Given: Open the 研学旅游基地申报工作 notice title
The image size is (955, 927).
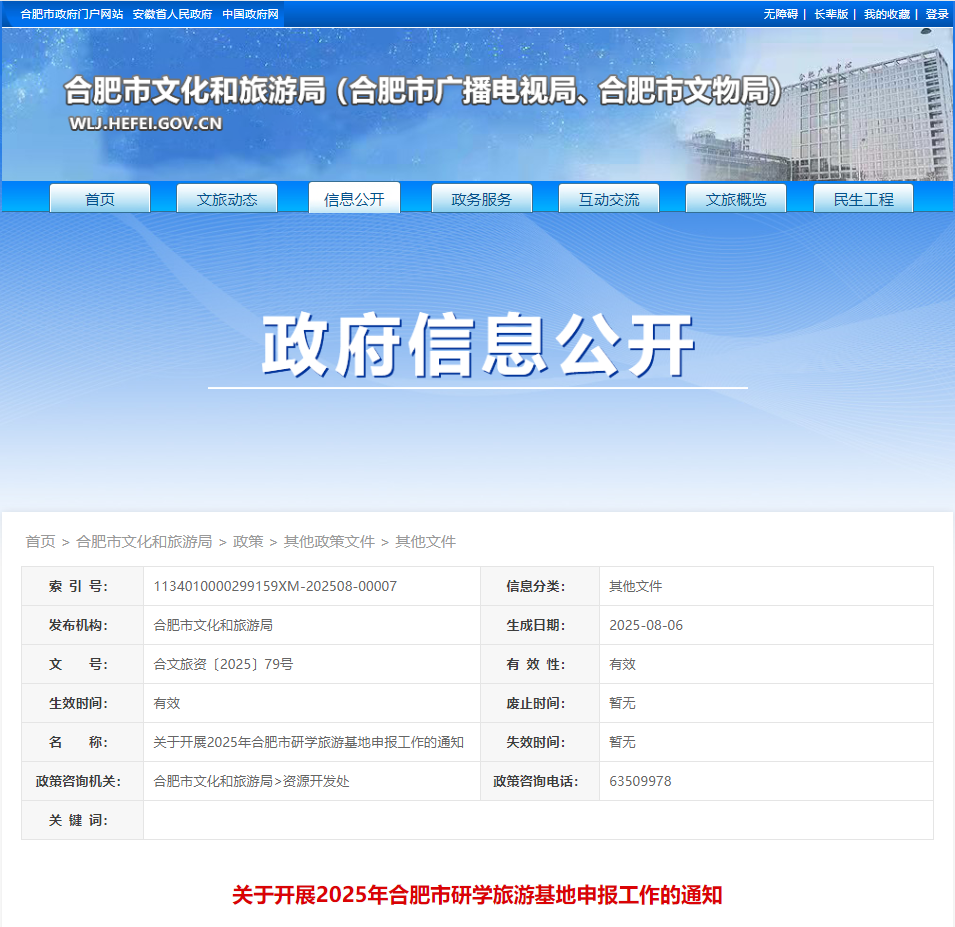Looking at the screenshot, I should coord(477,896).
